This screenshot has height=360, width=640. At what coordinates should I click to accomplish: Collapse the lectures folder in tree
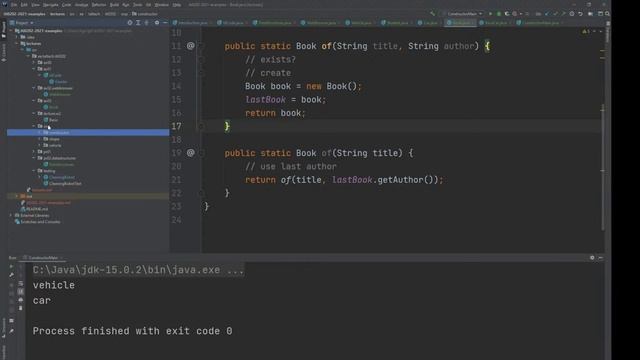tap(17, 43)
